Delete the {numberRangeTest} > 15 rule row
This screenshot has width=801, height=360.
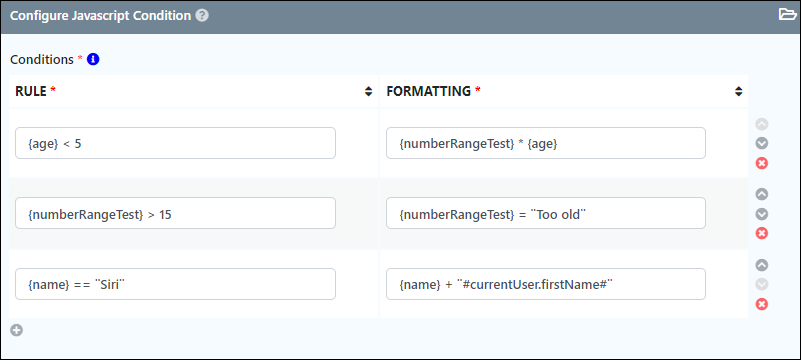point(762,233)
